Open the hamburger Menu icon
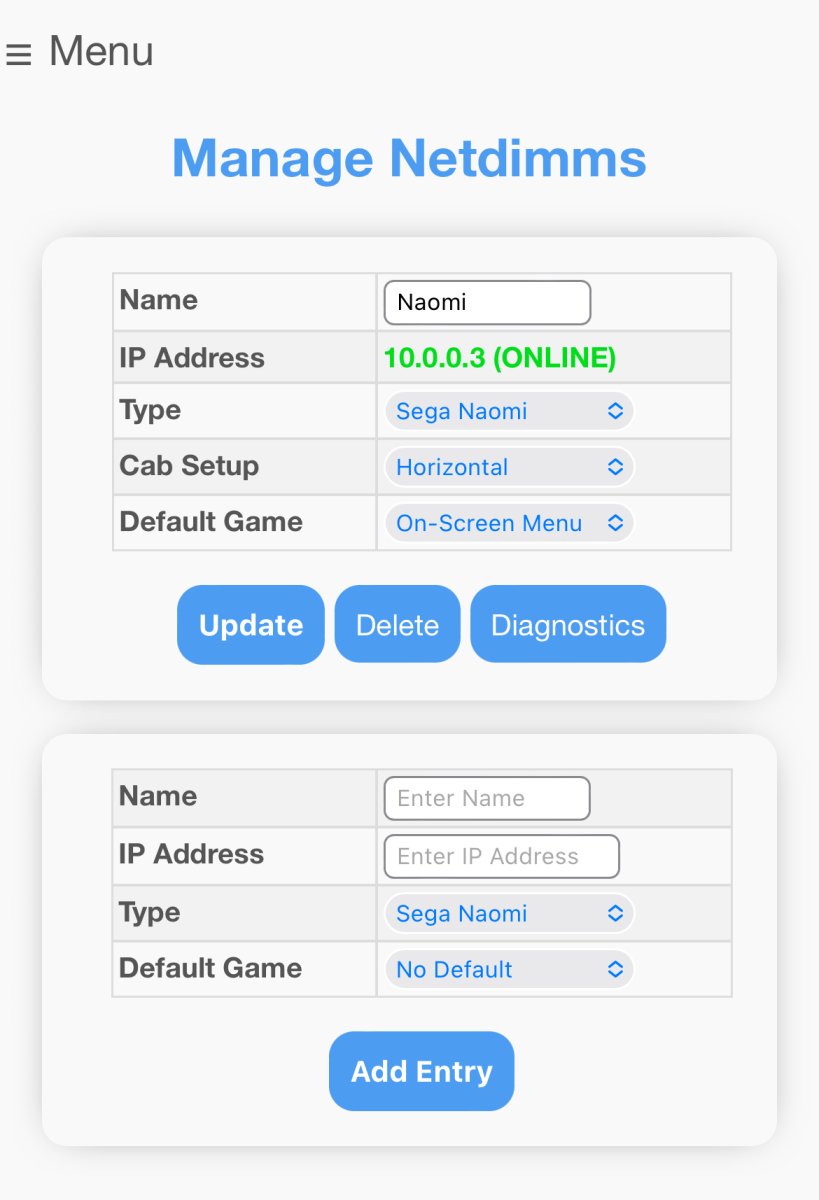The height and width of the screenshot is (1200, 819). point(18,54)
